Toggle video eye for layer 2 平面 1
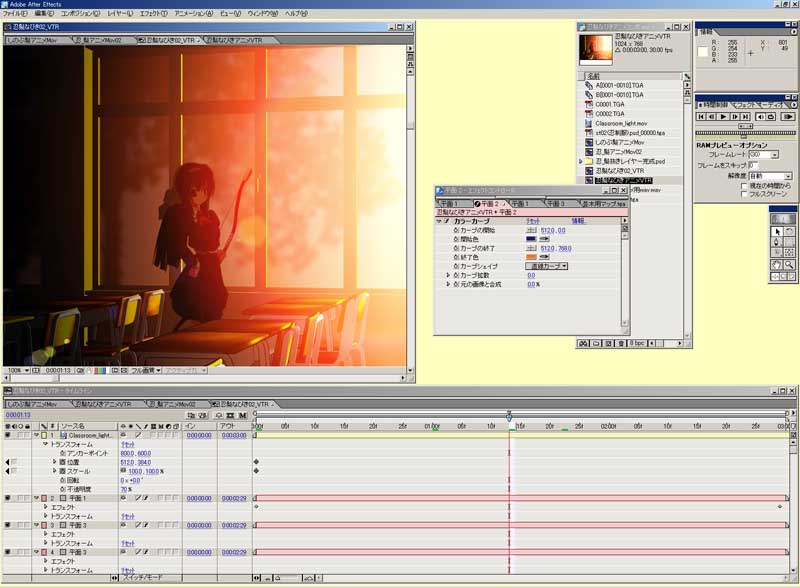This screenshot has width=800, height=588. [8, 498]
